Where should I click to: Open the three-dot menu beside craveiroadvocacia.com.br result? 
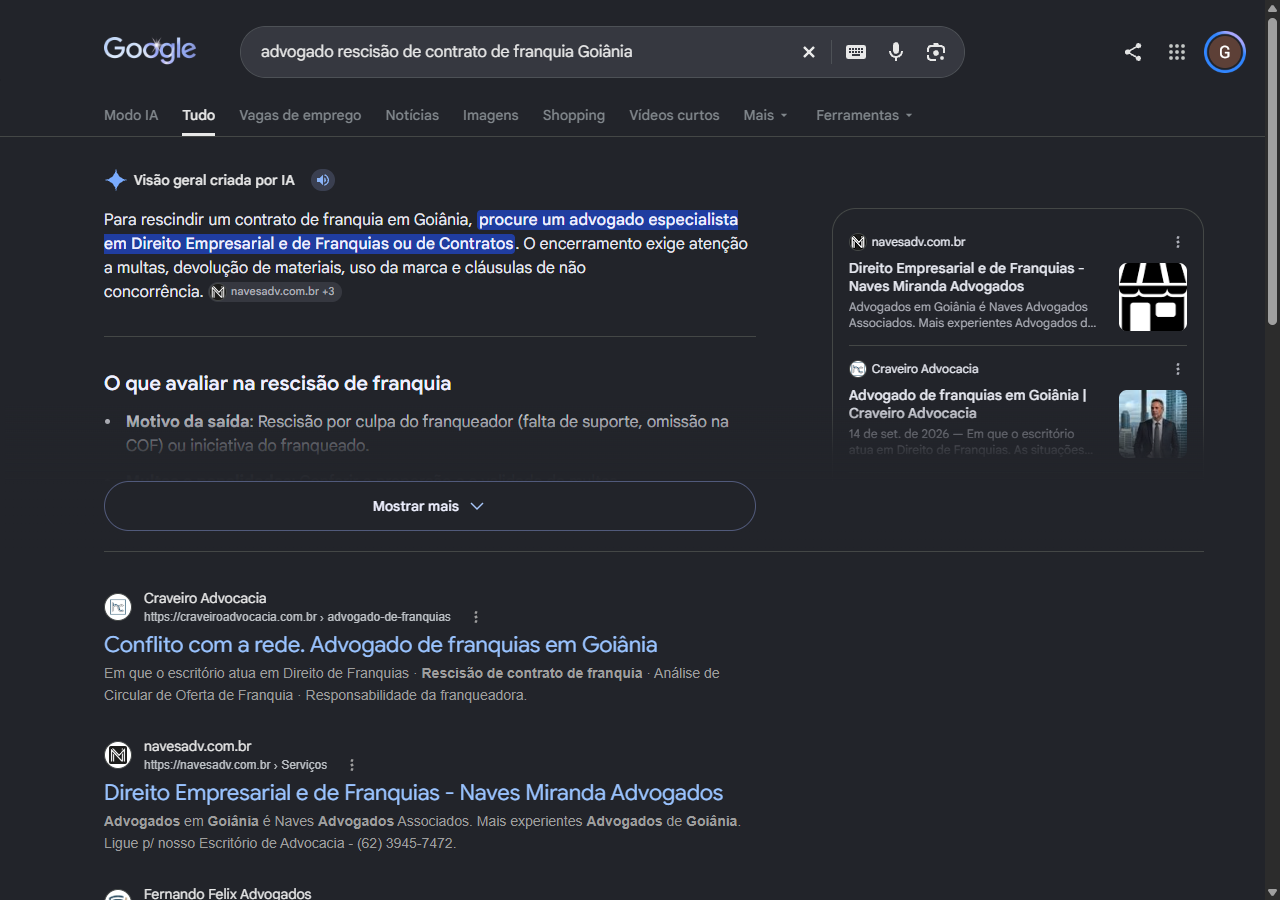476,617
